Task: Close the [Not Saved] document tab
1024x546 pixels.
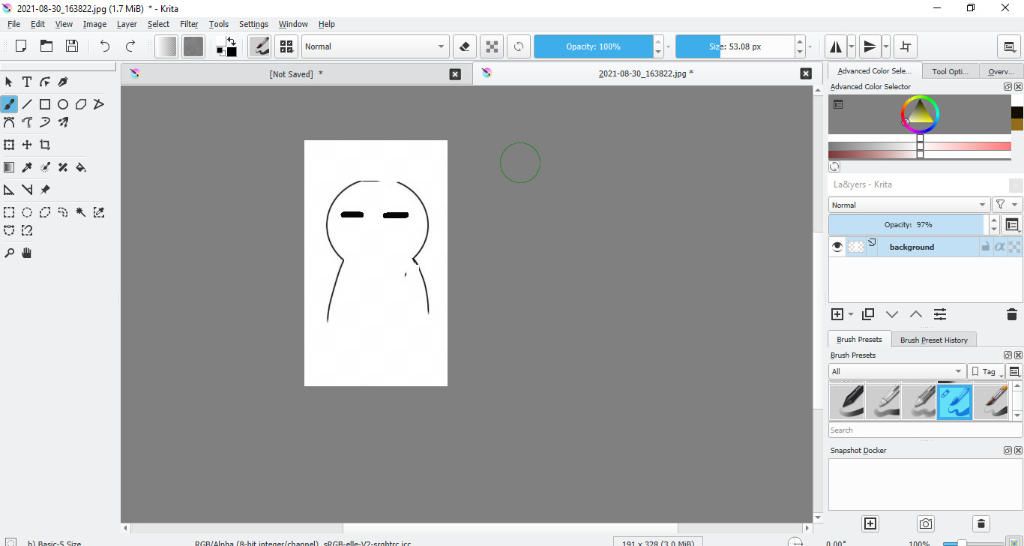Action: (455, 74)
